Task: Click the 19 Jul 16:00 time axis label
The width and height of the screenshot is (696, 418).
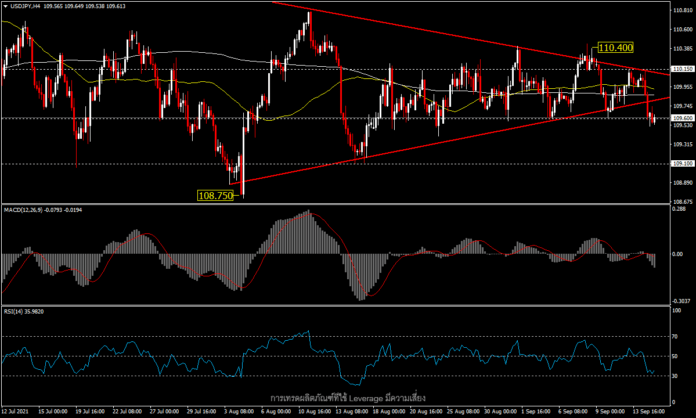Action: coord(90,412)
